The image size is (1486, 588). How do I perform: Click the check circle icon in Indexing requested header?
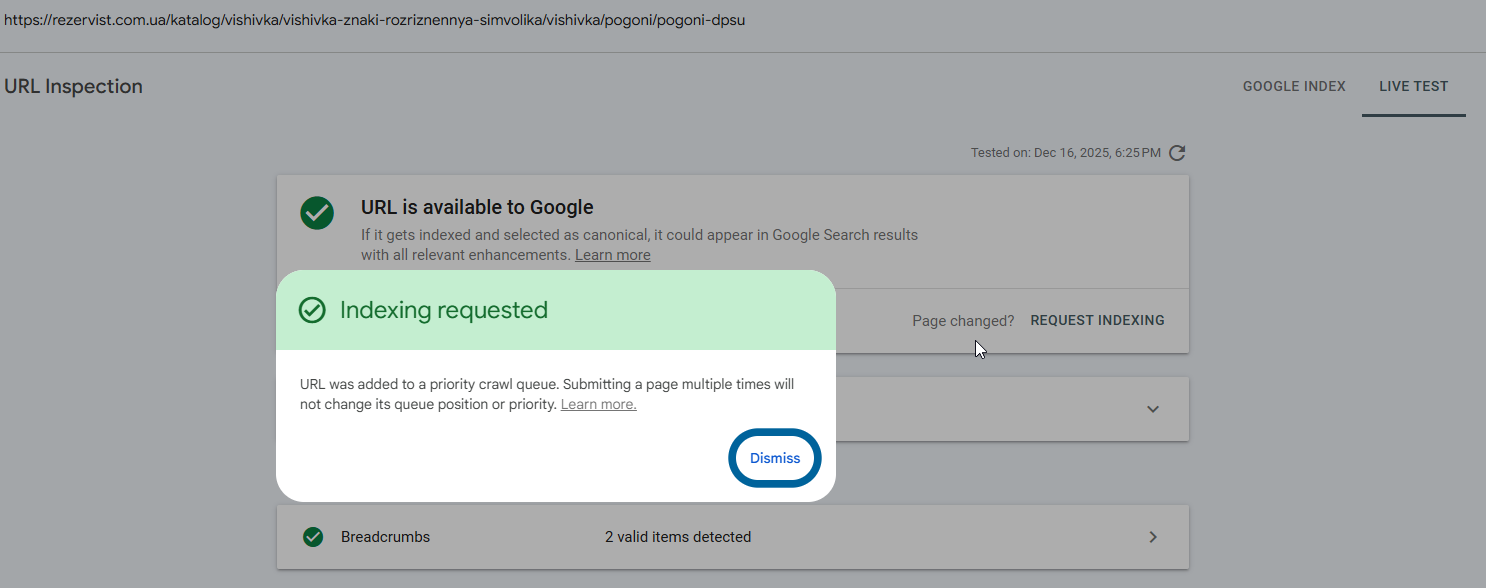tap(313, 310)
